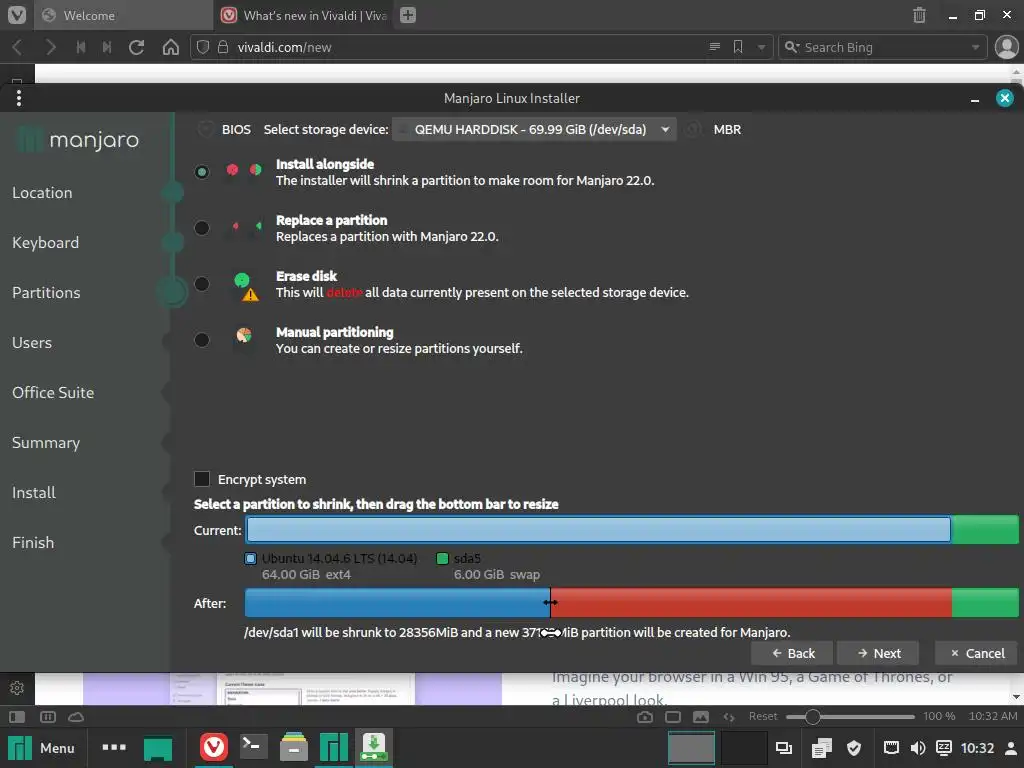Expand the search history dropdown arrow

[x=975, y=47]
